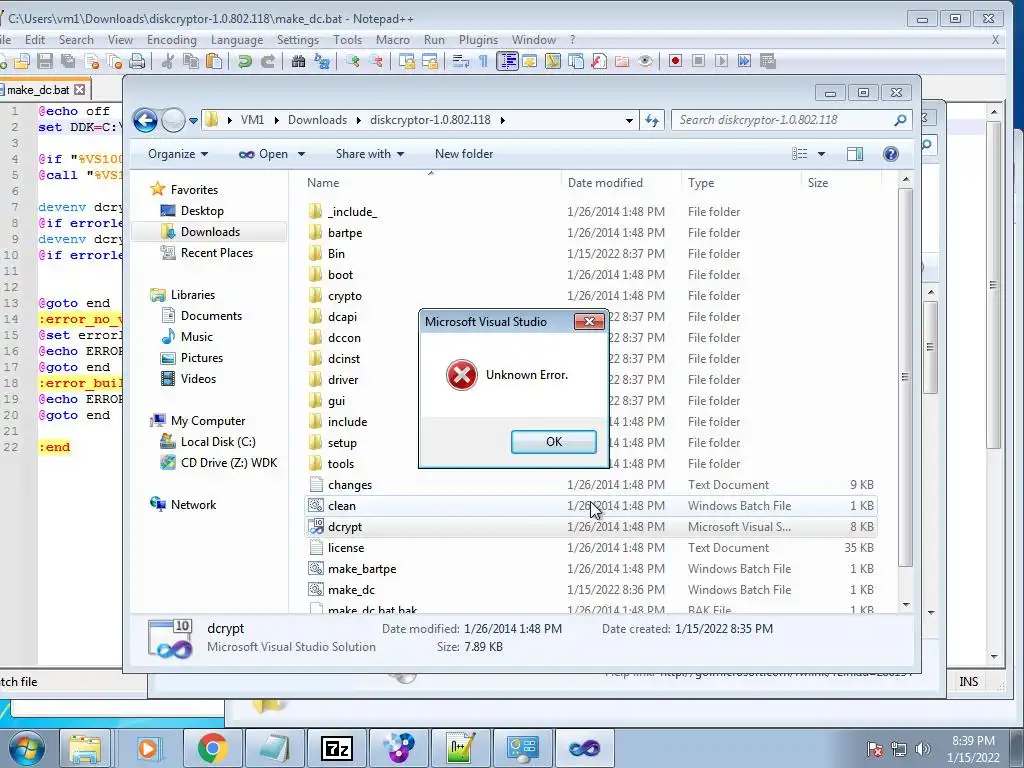Open the Search menu in Notepad++
The width and height of the screenshot is (1024, 768).
point(76,40)
